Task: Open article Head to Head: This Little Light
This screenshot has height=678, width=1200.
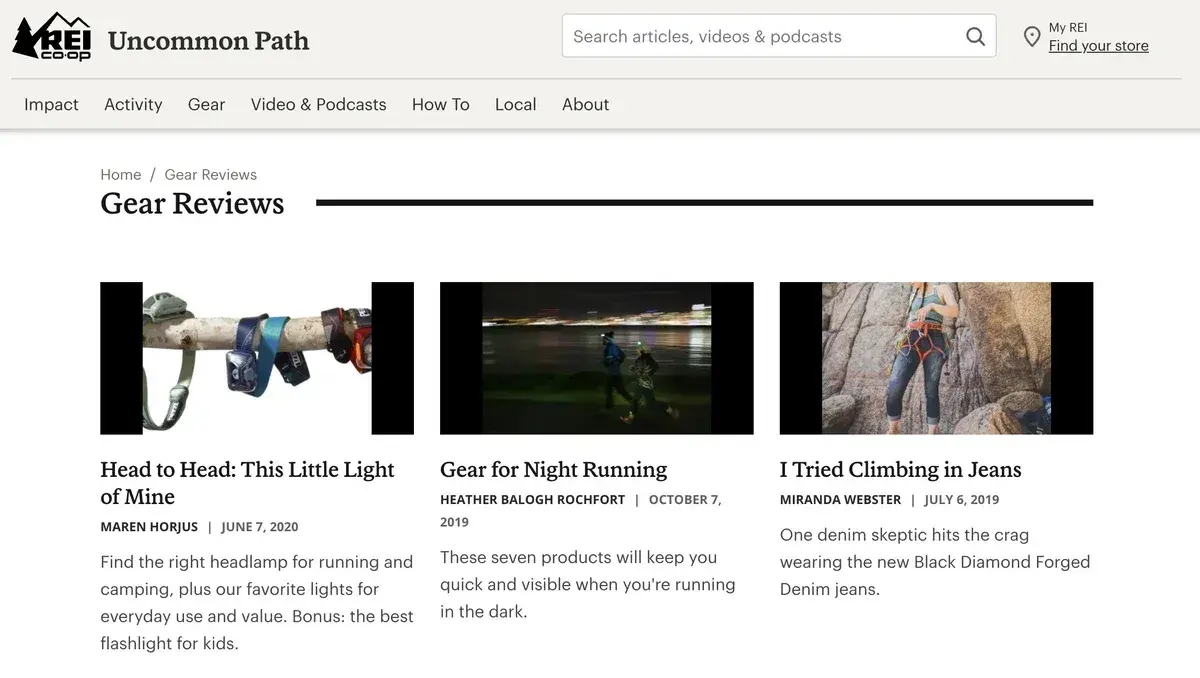Action: pyautogui.click(x=247, y=483)
